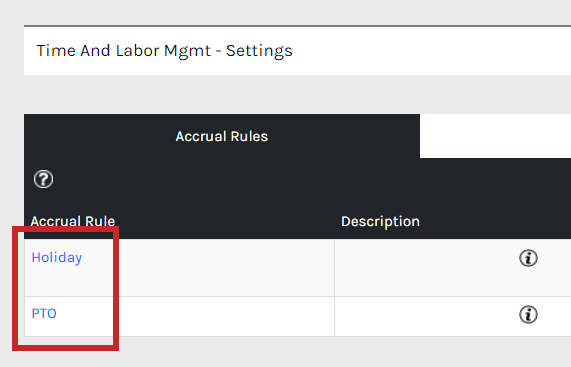
Task: Sort the table by Description header
Action: (380, 221)
